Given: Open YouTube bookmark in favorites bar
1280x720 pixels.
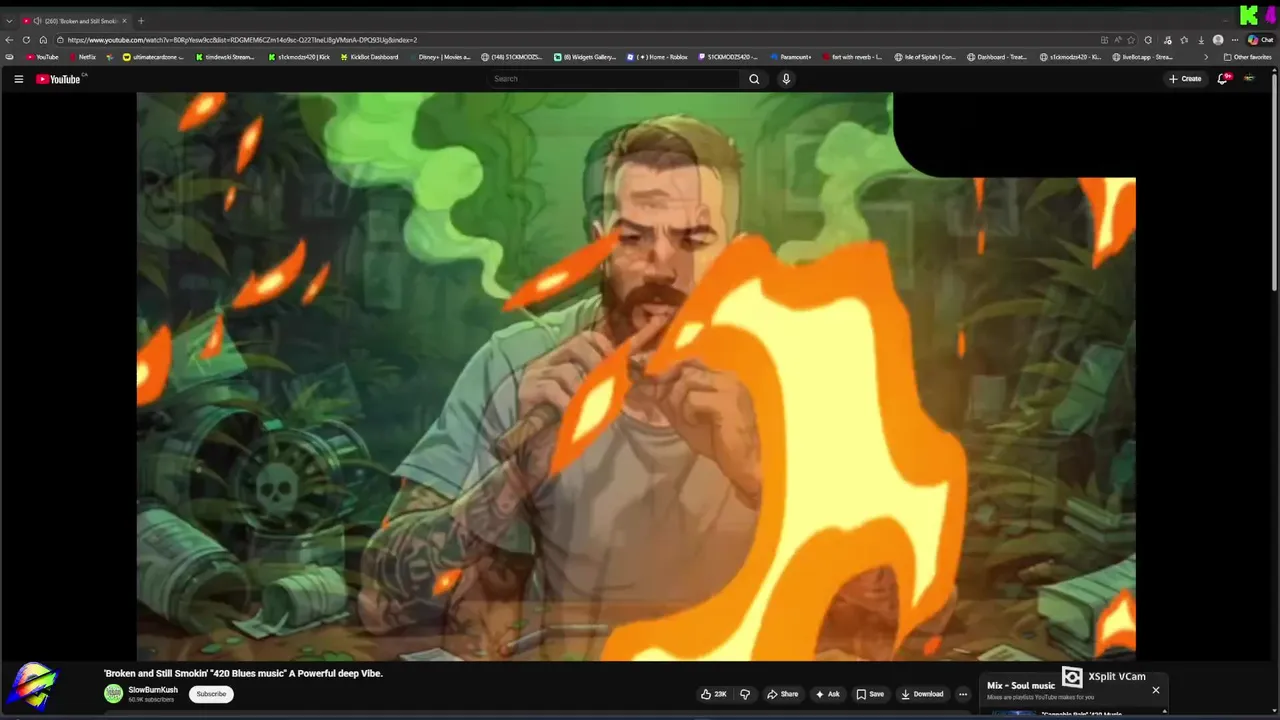Looking at the screenshot, I should pyautogui.click(x=42, y=57).
